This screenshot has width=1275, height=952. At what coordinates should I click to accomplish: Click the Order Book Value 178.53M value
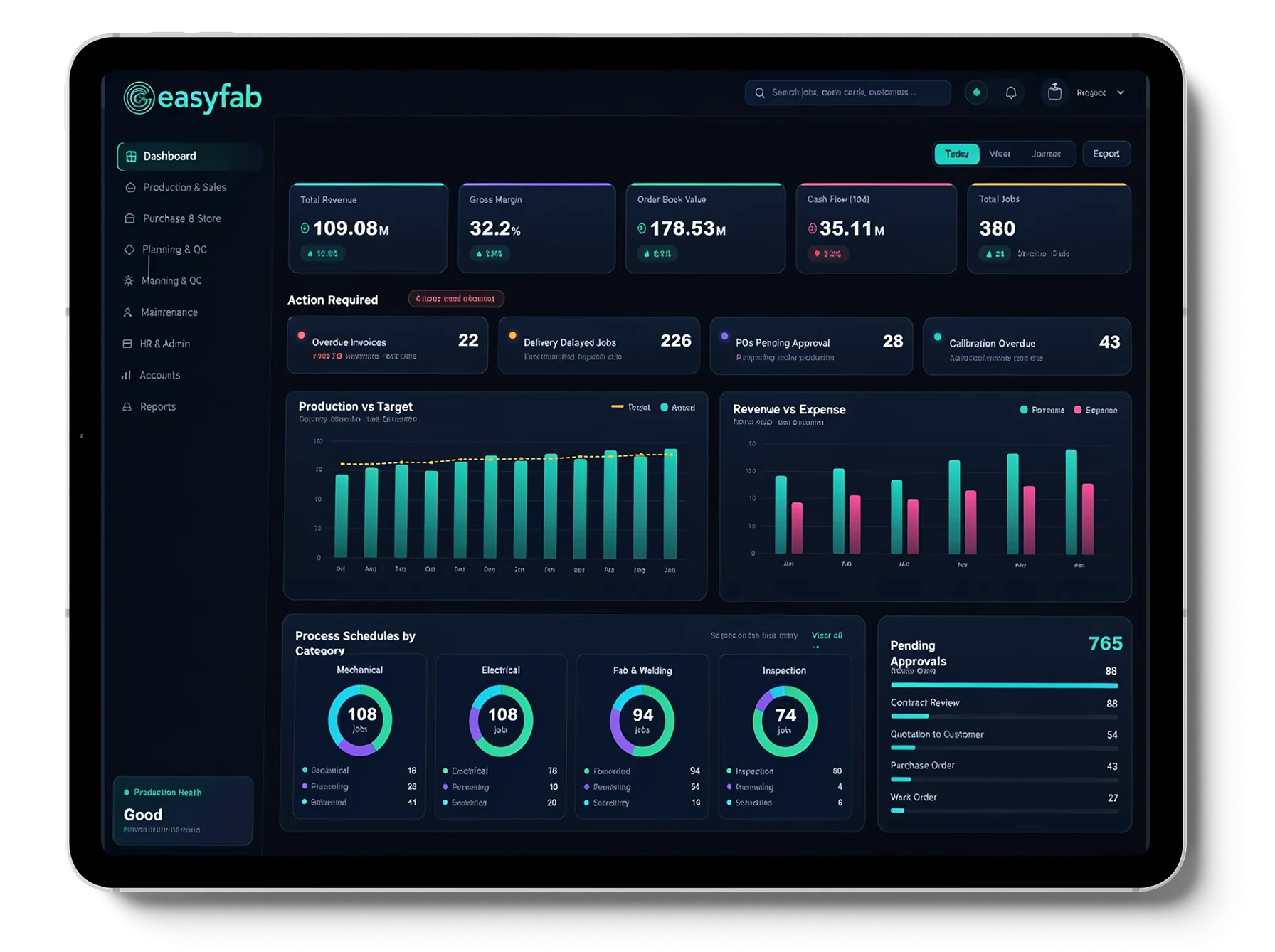687,228
